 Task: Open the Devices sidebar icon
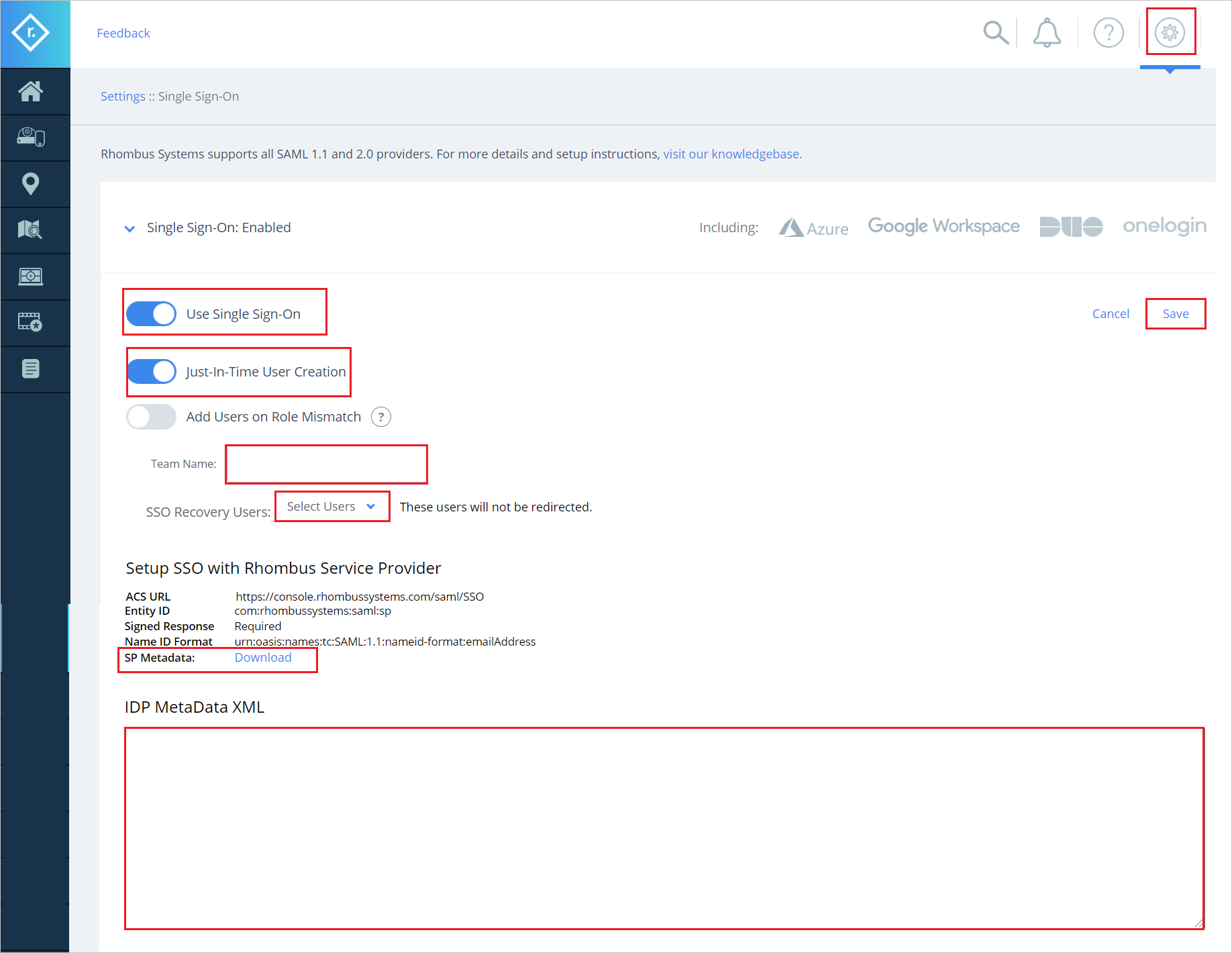31,138
